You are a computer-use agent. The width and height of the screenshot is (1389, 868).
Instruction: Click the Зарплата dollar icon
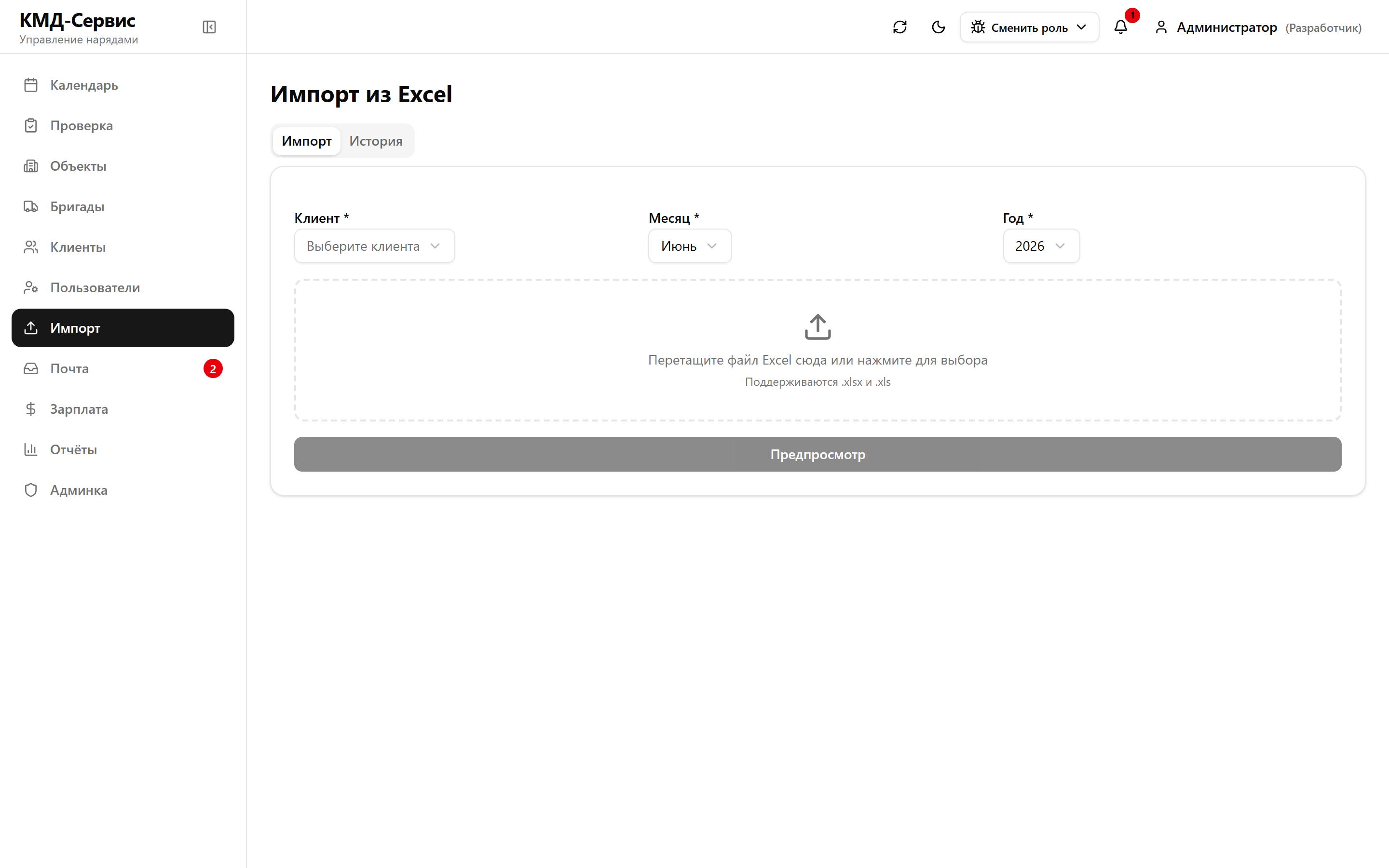(31, 409)
